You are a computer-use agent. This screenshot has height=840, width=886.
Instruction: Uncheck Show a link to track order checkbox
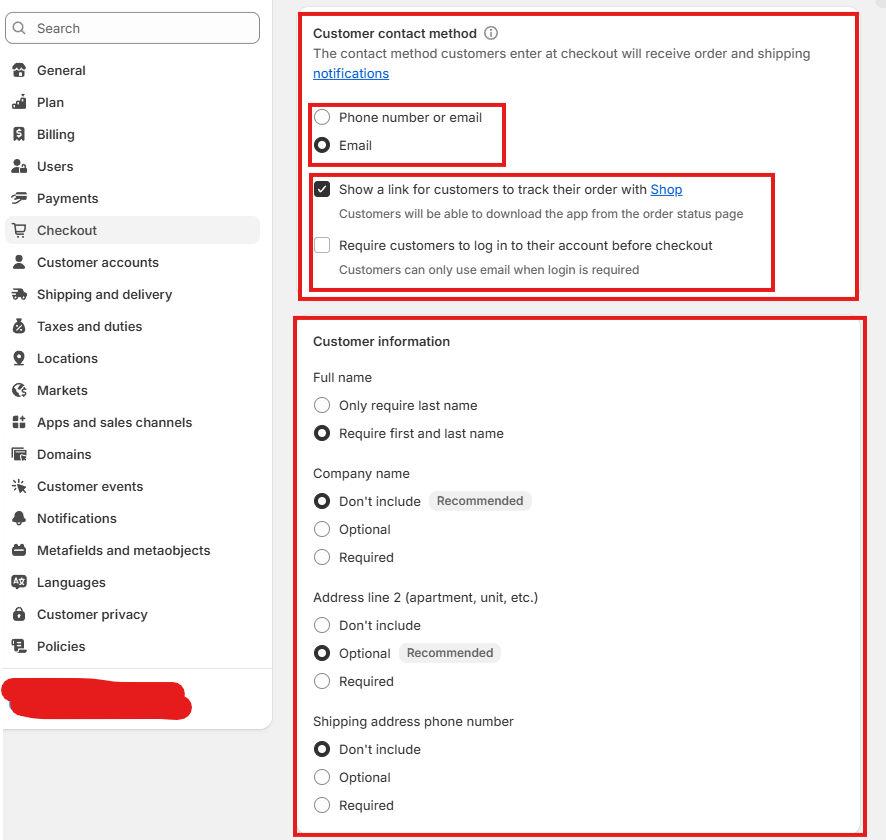tap(322, 189)
